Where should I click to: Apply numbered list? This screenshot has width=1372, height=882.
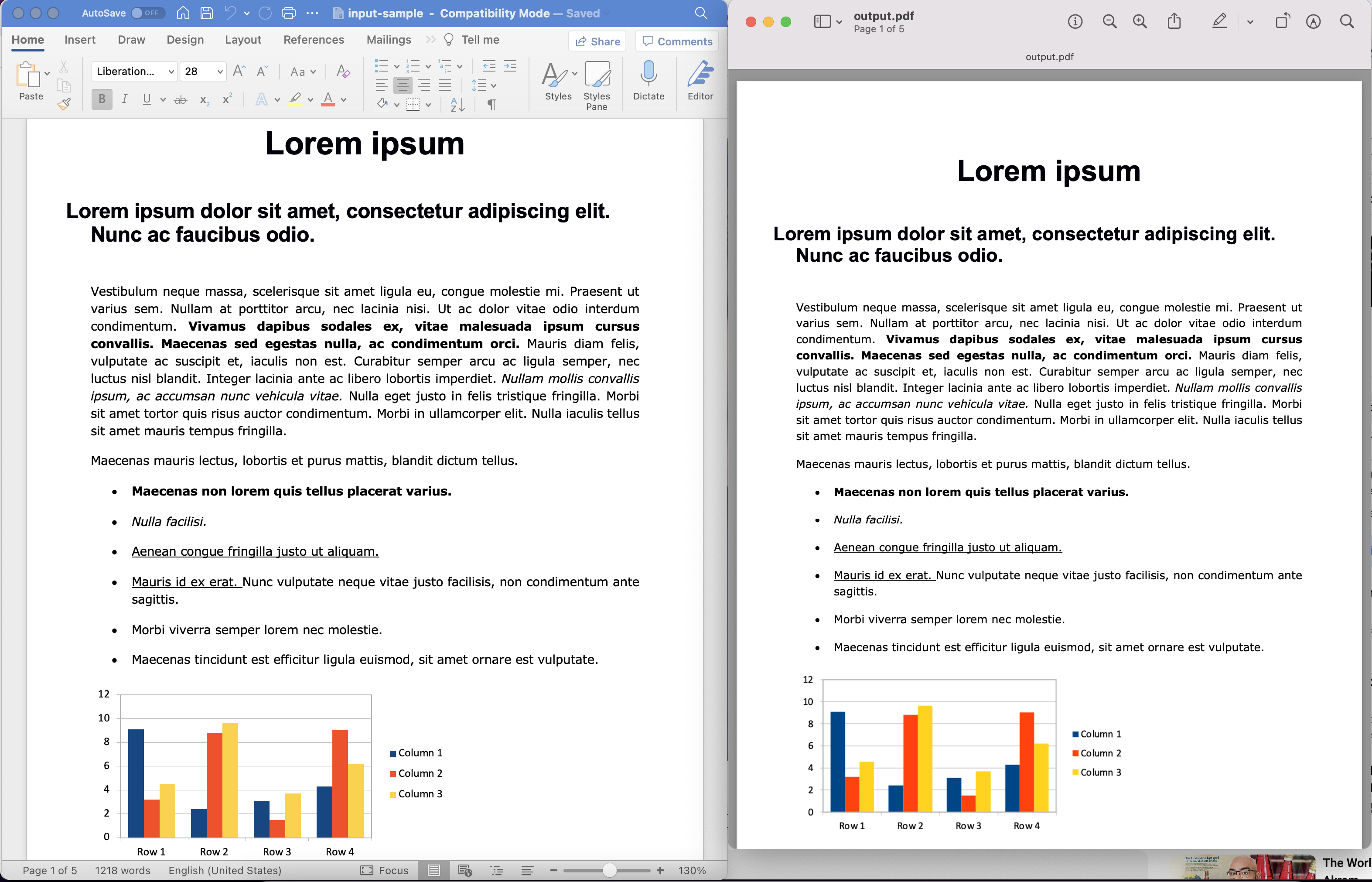[413, 66]
